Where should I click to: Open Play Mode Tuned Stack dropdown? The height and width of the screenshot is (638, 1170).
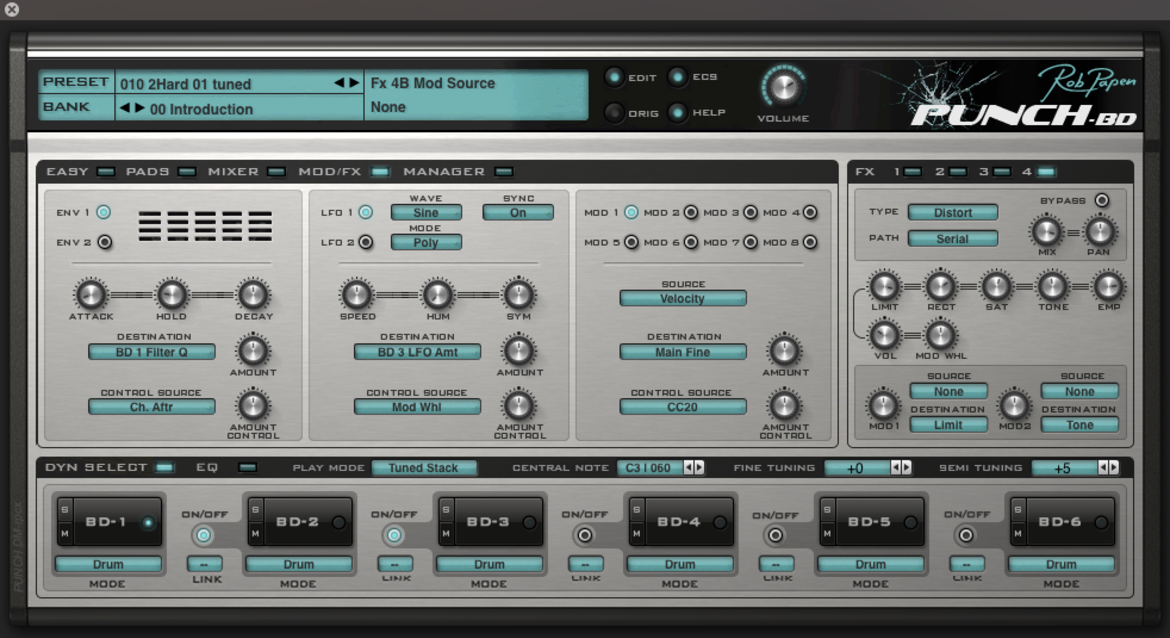point(423,468)
